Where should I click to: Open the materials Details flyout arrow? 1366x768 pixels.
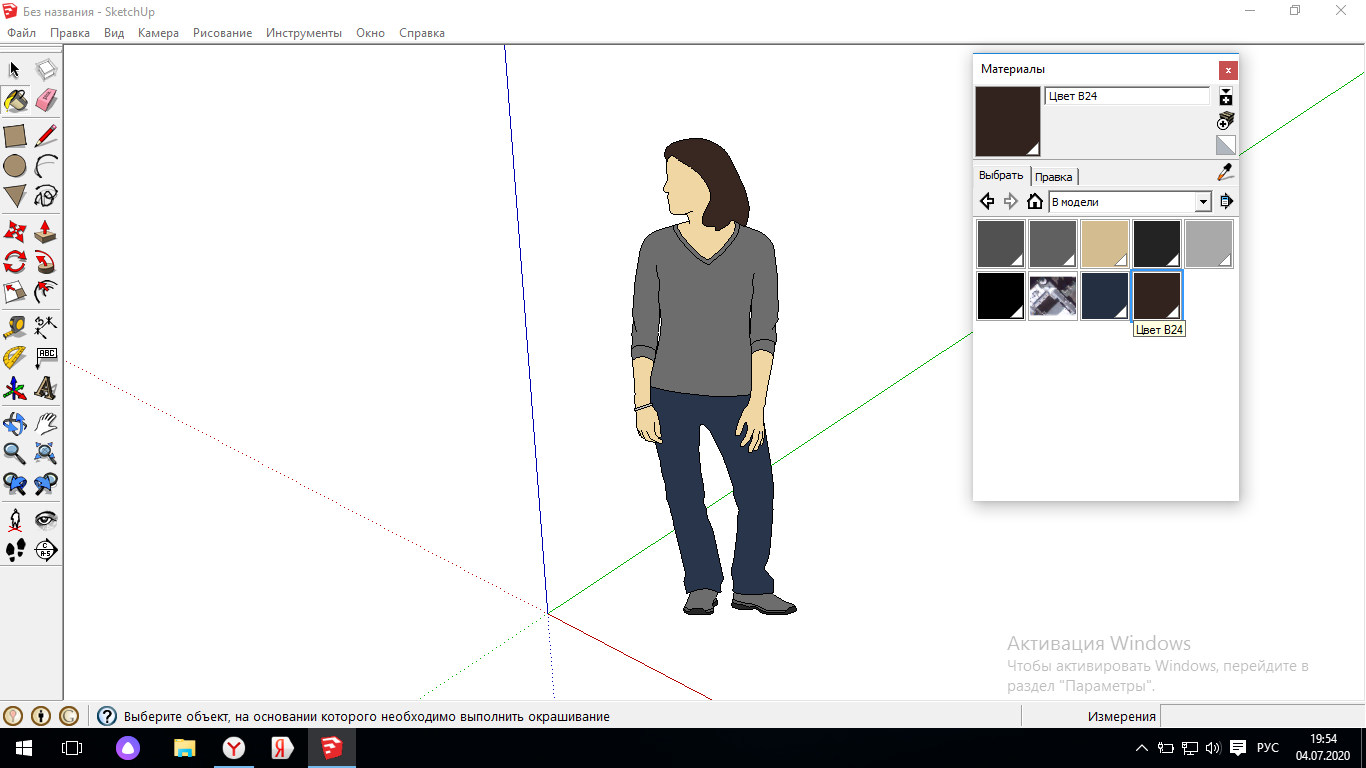tap(1226, 201)
